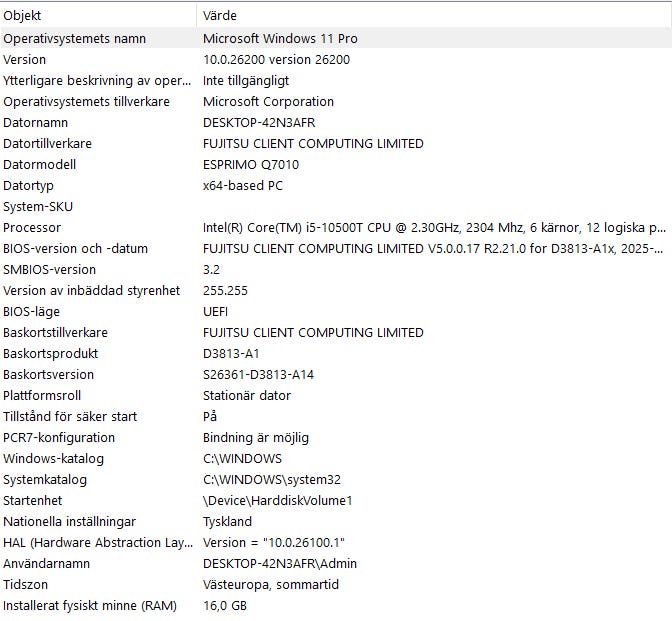Select the \Device\HarddiskVolume1 value

(278, 501)
